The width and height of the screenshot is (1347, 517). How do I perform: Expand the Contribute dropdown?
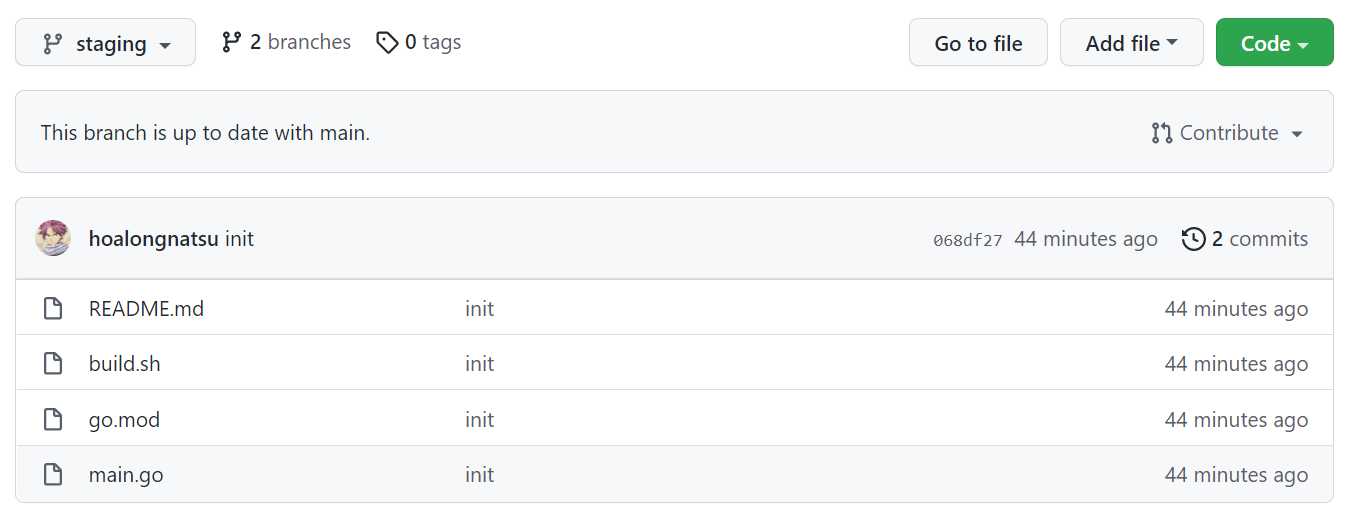1227,133
